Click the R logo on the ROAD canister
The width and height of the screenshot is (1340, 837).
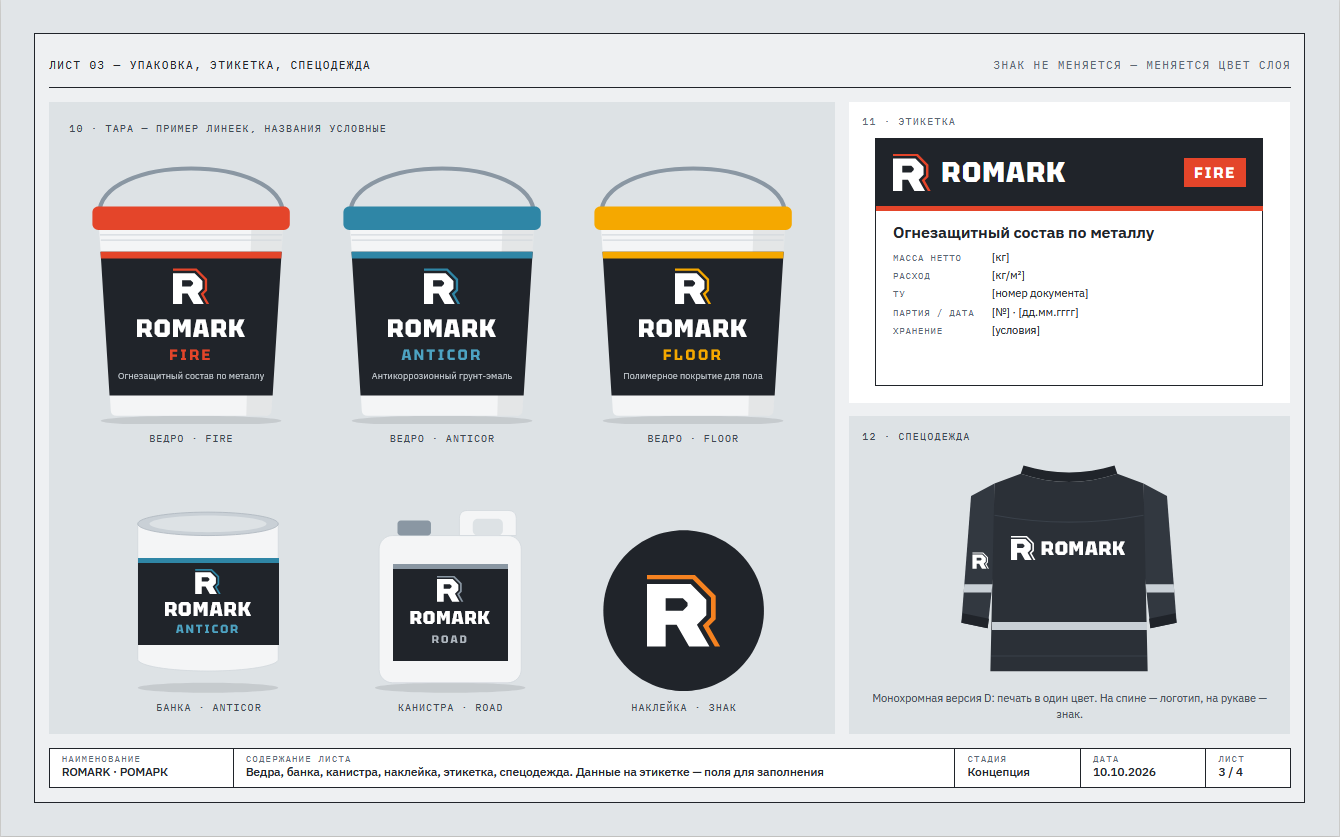(x=448, y=590)
